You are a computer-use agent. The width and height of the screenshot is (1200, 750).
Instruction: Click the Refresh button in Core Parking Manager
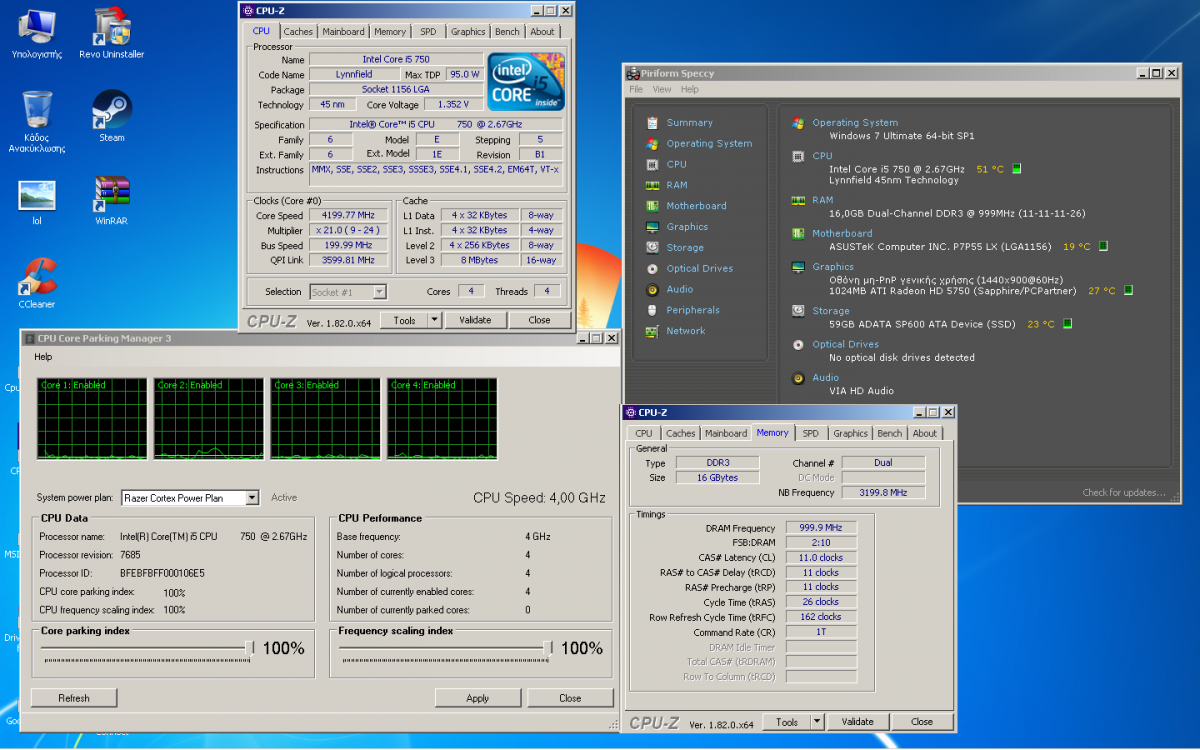(x=74, y=698)
